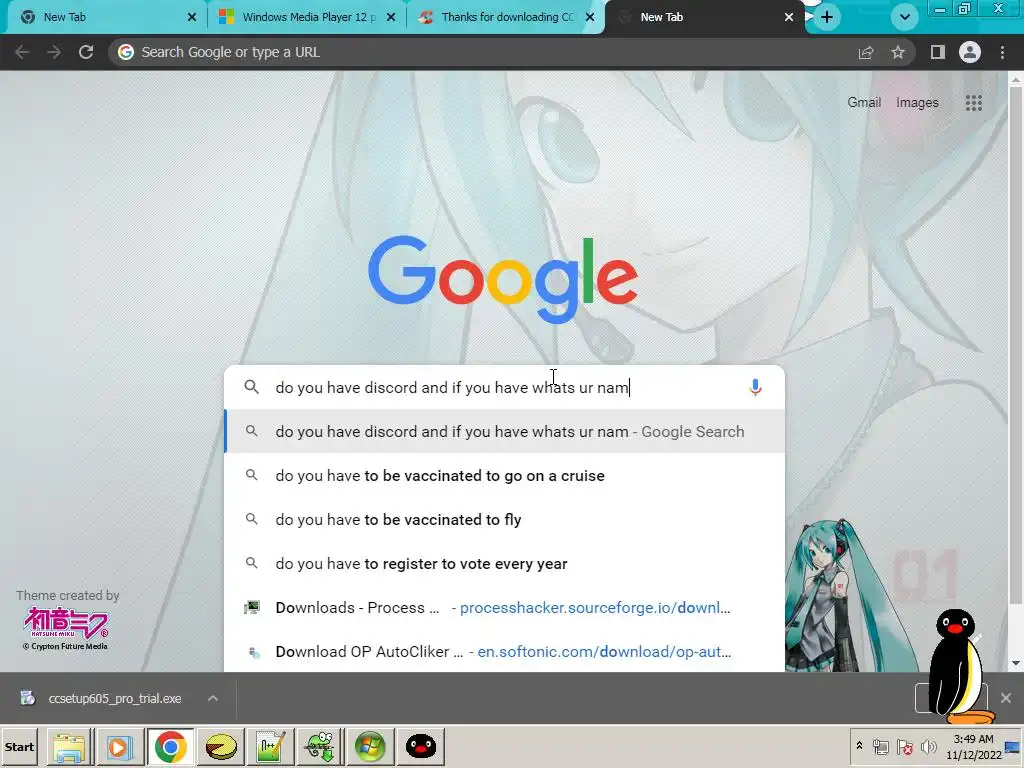The height and width of the screenshot is (768, 1024).
Task: Click the browser back arrow
Action: point(22,52)
